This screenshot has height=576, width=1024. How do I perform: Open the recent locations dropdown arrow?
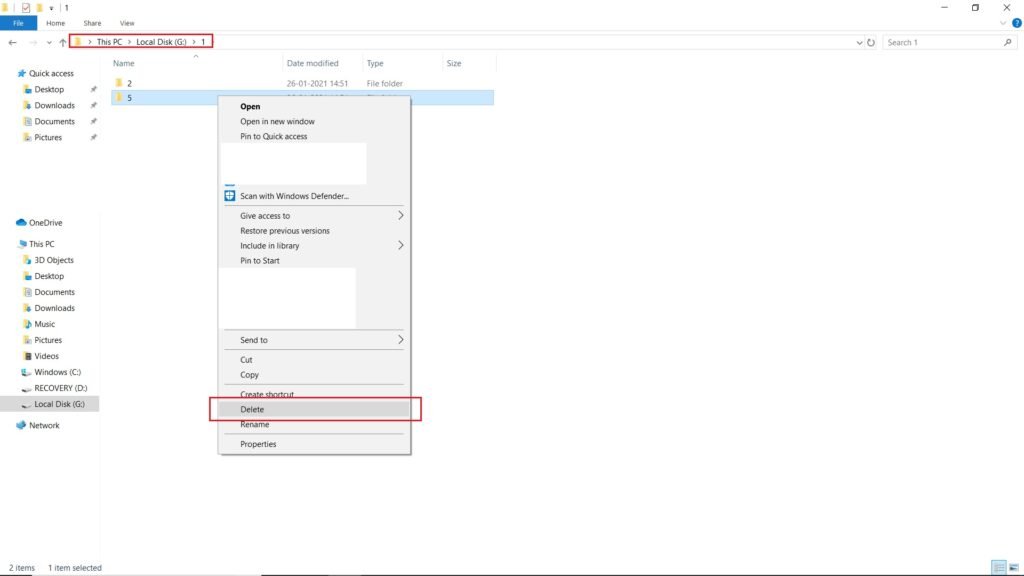(x=49, y=43)
